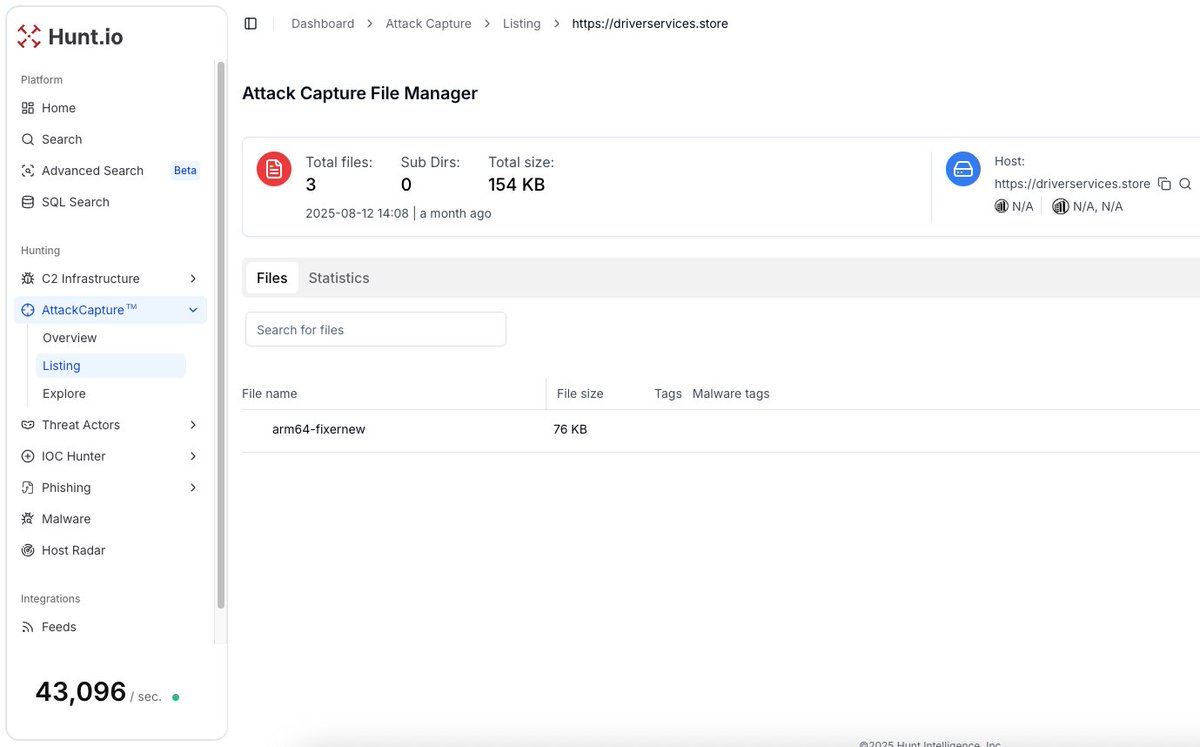
Task: Click the Tags column header
Action: (668, 394)
